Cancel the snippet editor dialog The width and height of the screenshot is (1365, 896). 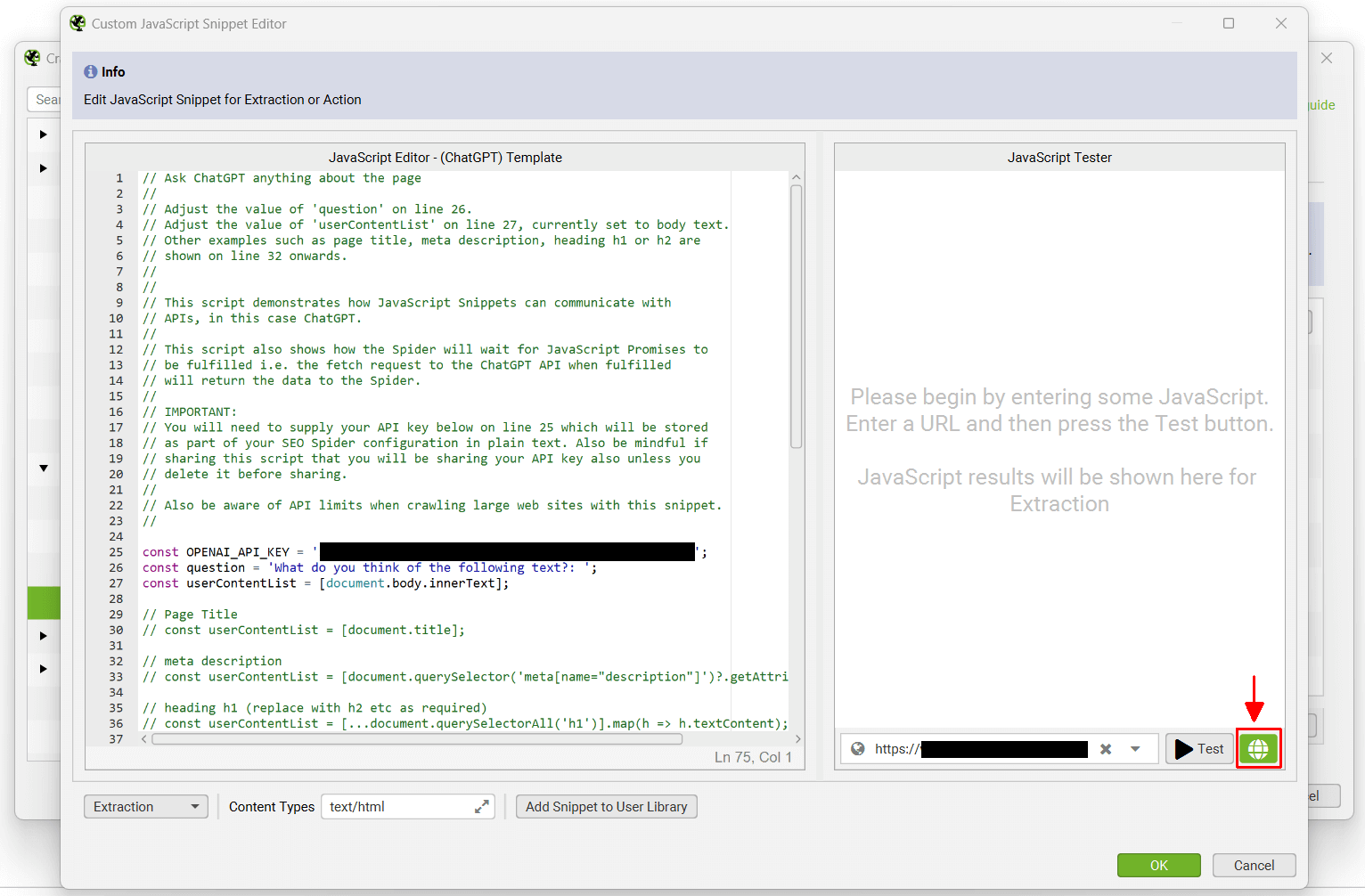(x=1254, y=866)
